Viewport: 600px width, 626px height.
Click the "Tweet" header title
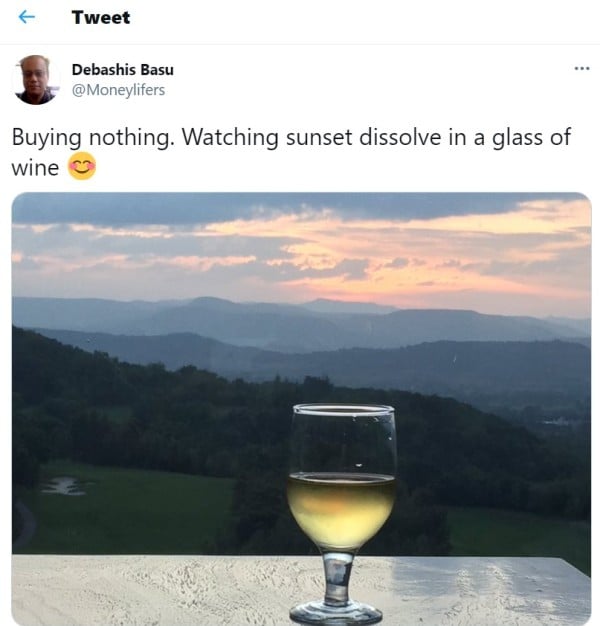[101, 18]
